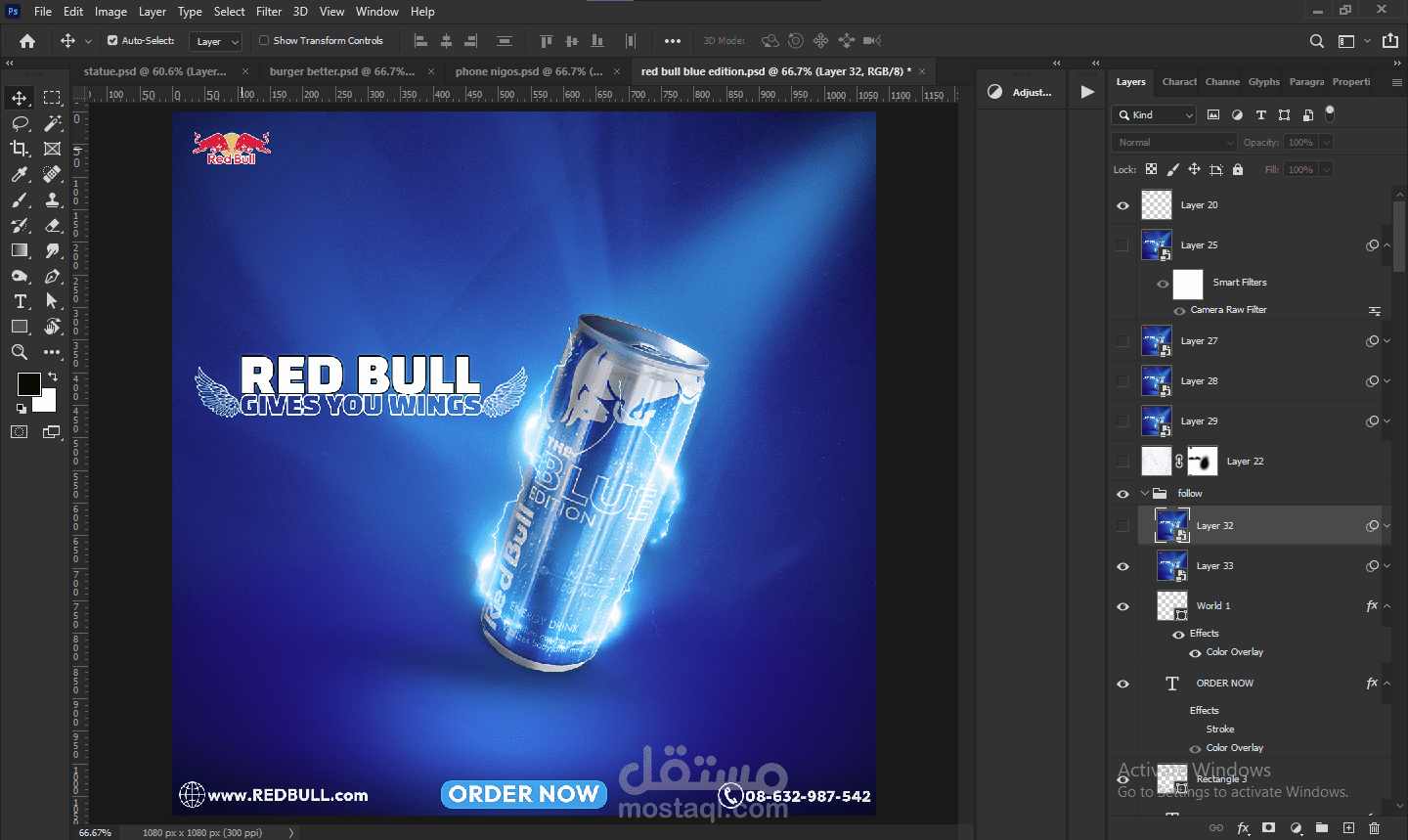Image resolution: width=1408 pixels, height=840 pixels.
Task: Toggle the Auto-Select checkbox
Action: point(112,41)
